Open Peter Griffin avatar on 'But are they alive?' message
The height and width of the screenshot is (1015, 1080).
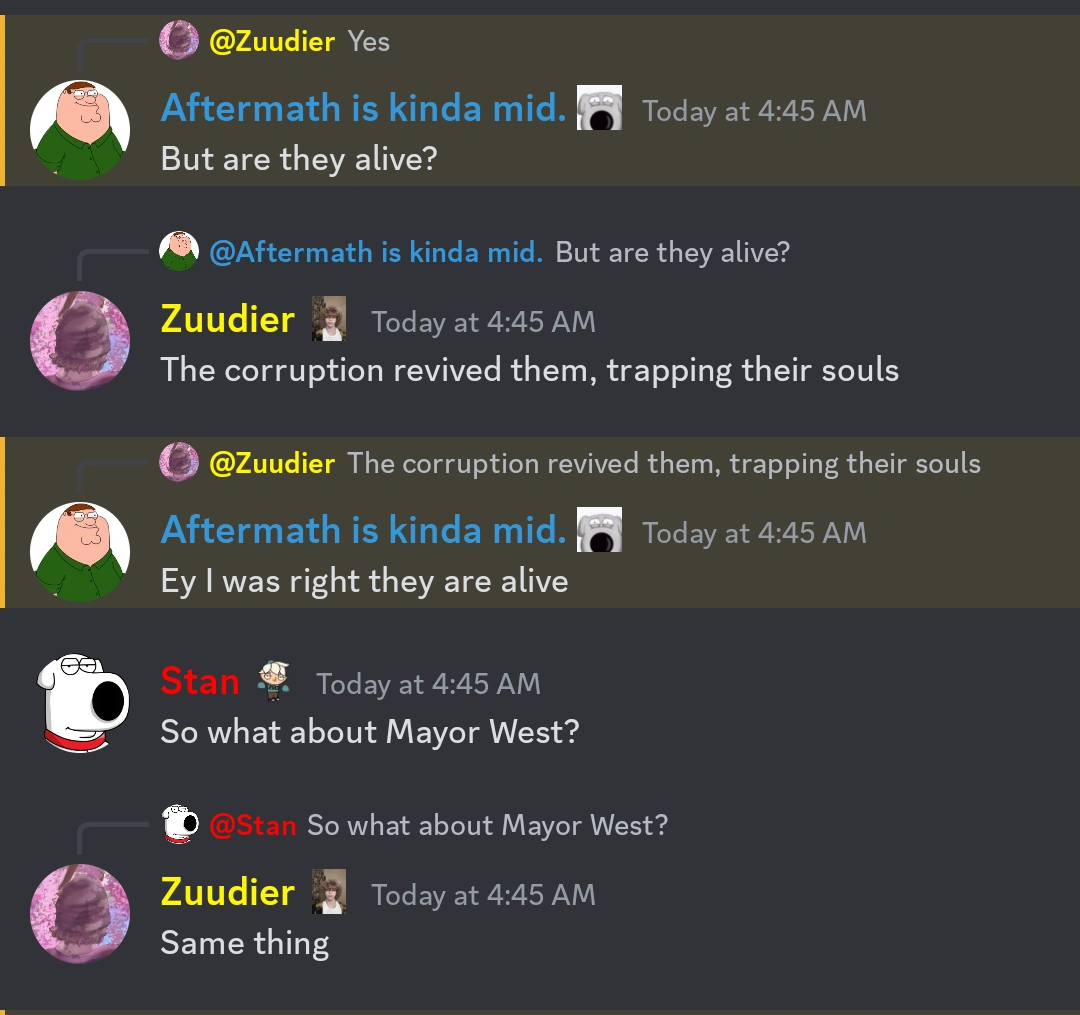click(x=80, y=130)
